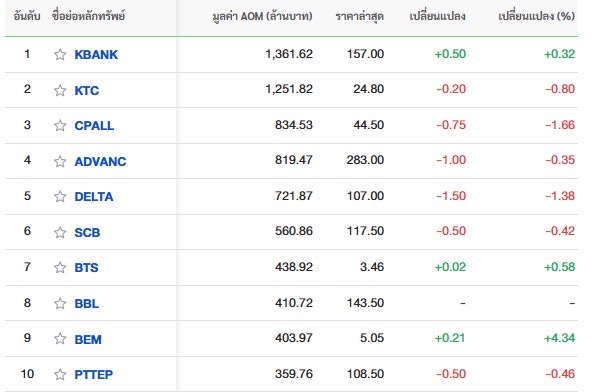Click the star beside DELTA

60,196
